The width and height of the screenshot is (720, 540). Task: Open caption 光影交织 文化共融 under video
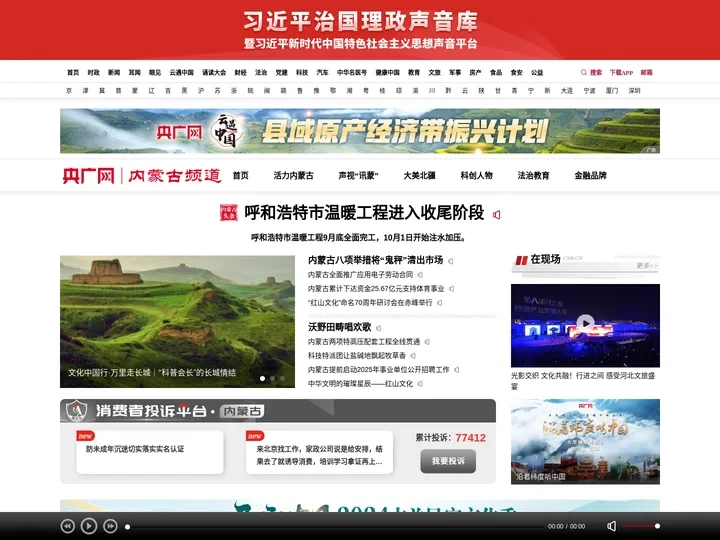tap(583, 381)
